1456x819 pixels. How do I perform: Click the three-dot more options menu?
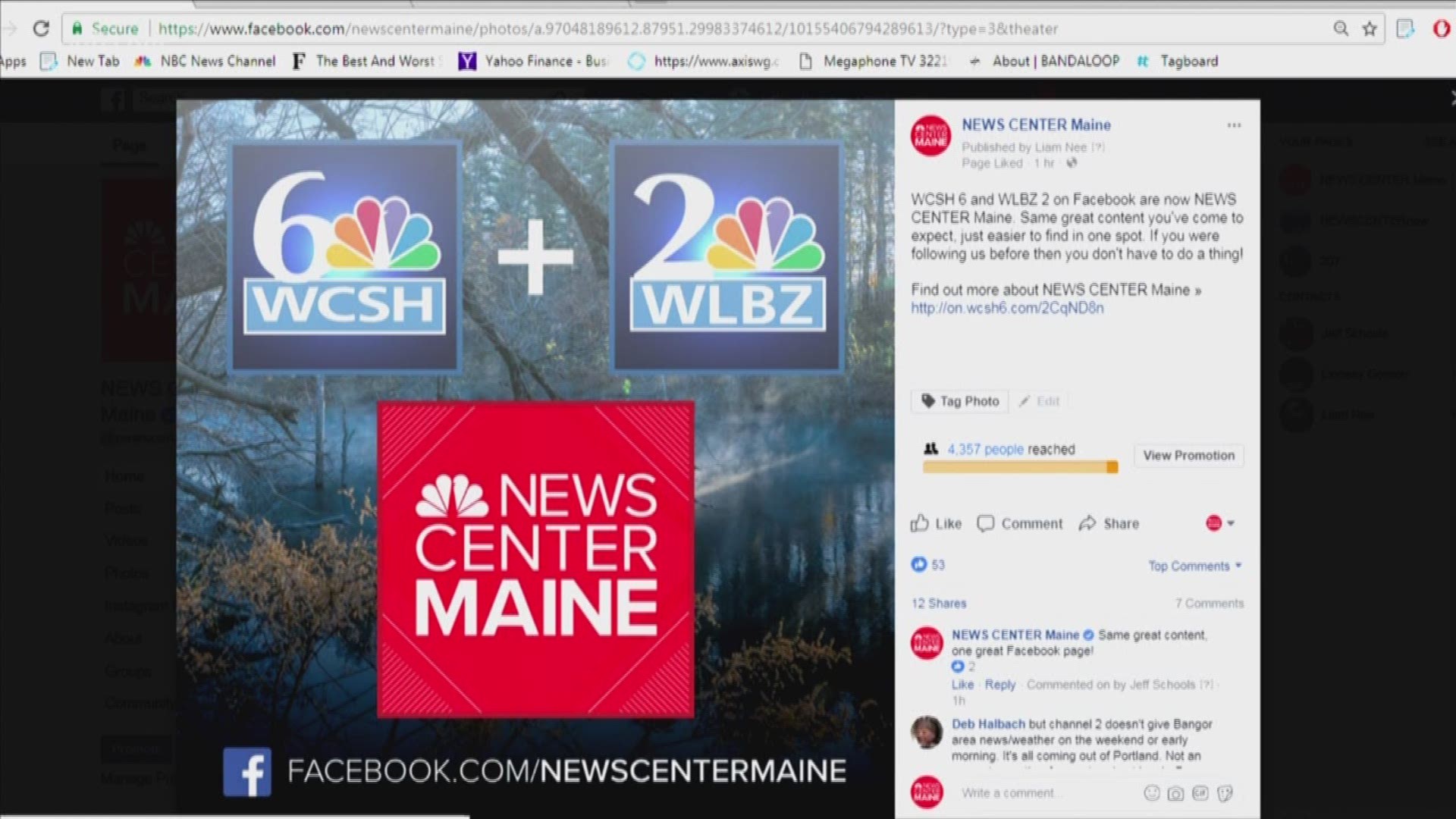(x=1233, y=125)
